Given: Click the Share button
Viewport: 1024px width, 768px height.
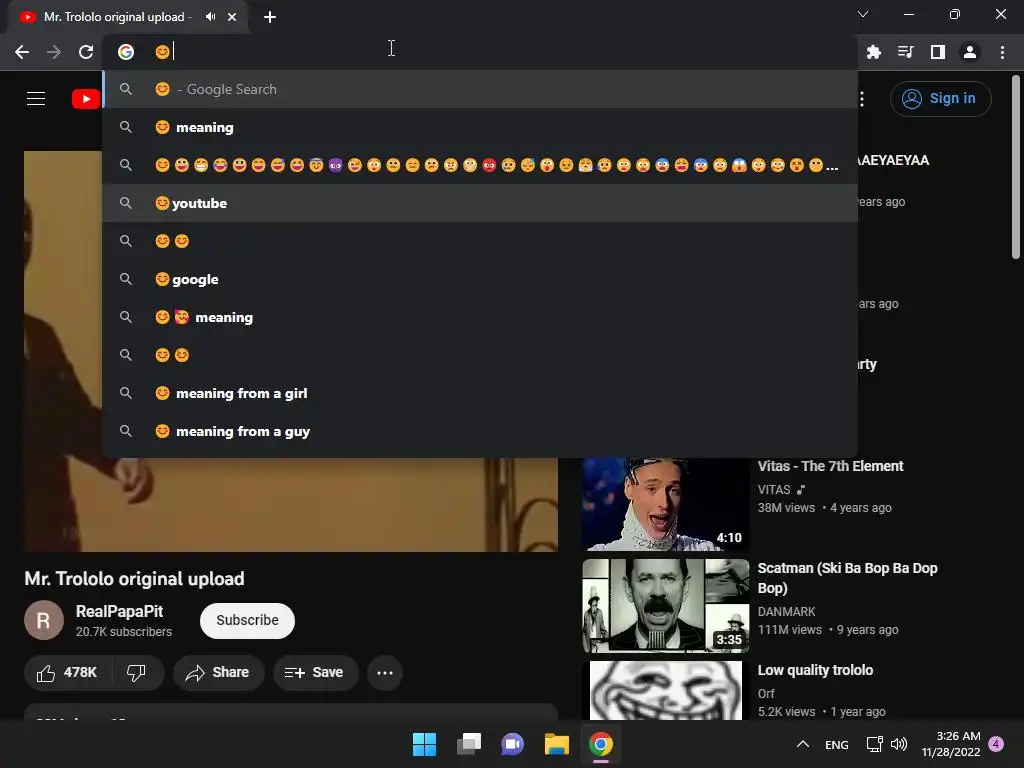Looking at the screenshot, I should [218, 673].
